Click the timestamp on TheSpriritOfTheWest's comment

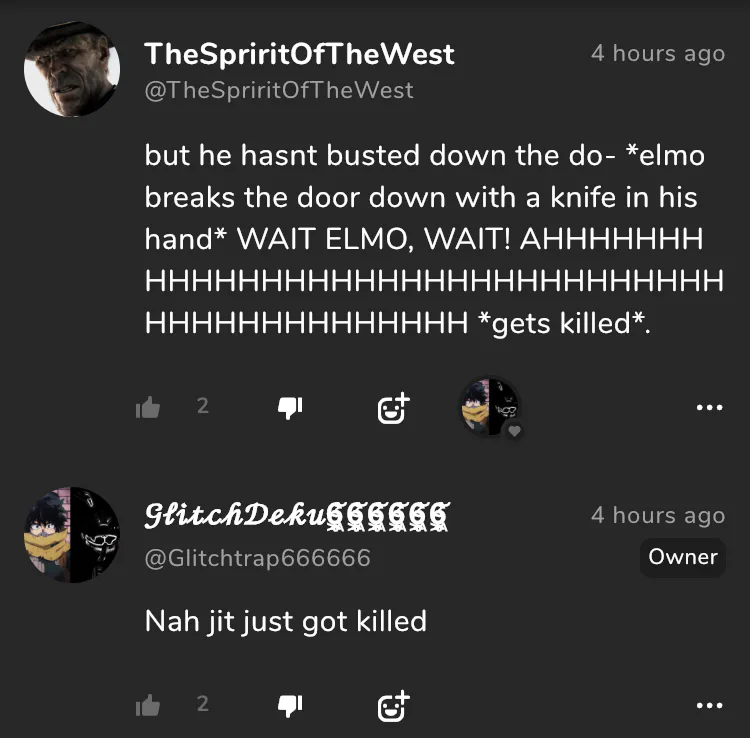[657, 53]
